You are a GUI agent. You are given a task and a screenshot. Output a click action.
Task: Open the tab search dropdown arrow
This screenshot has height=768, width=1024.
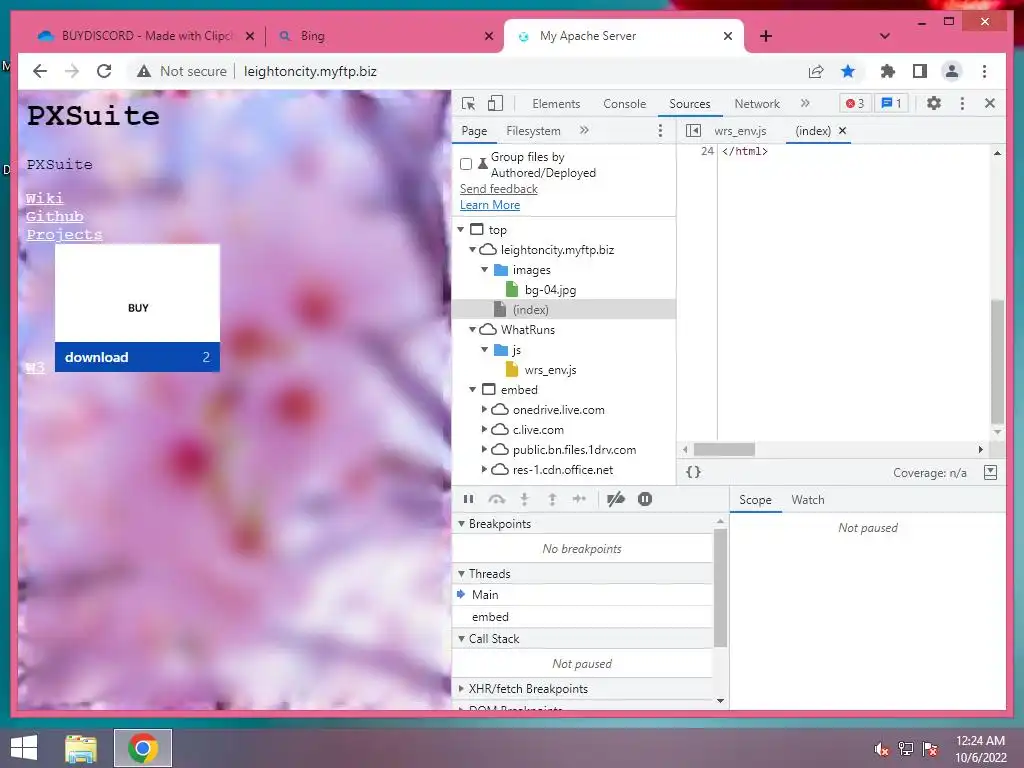pos(884,36)
